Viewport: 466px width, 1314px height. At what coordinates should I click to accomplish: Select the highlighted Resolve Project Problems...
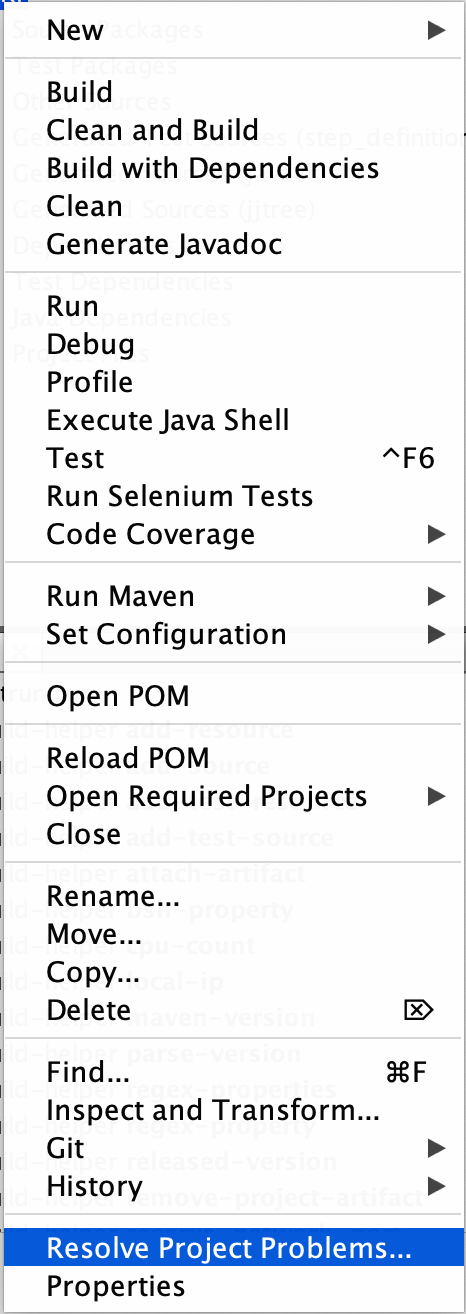coord(233,1248)
